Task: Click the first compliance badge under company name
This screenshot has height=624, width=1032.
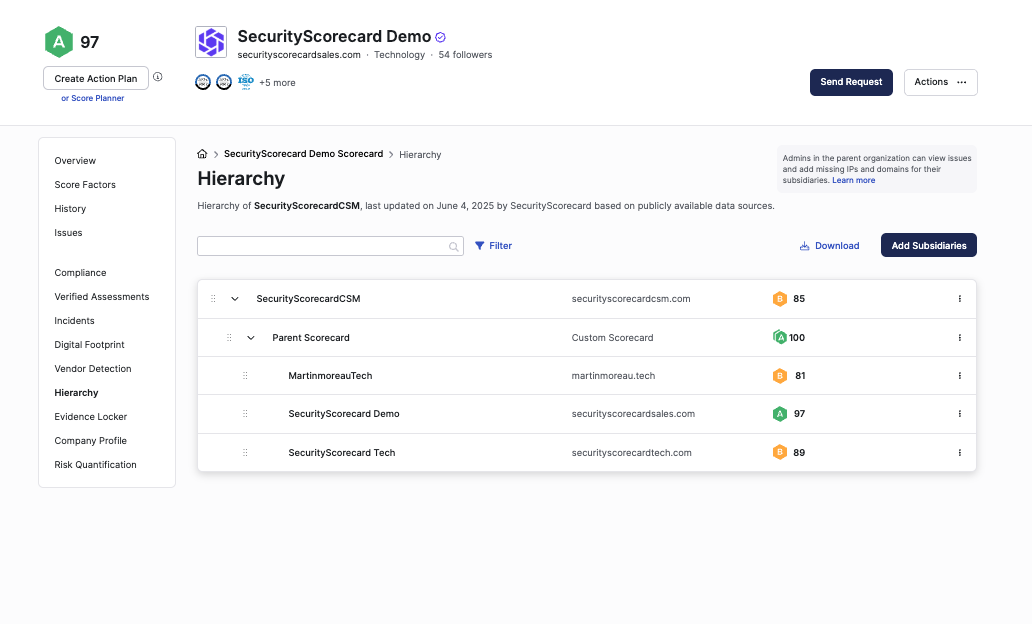Action: click(x=203, y=82)
